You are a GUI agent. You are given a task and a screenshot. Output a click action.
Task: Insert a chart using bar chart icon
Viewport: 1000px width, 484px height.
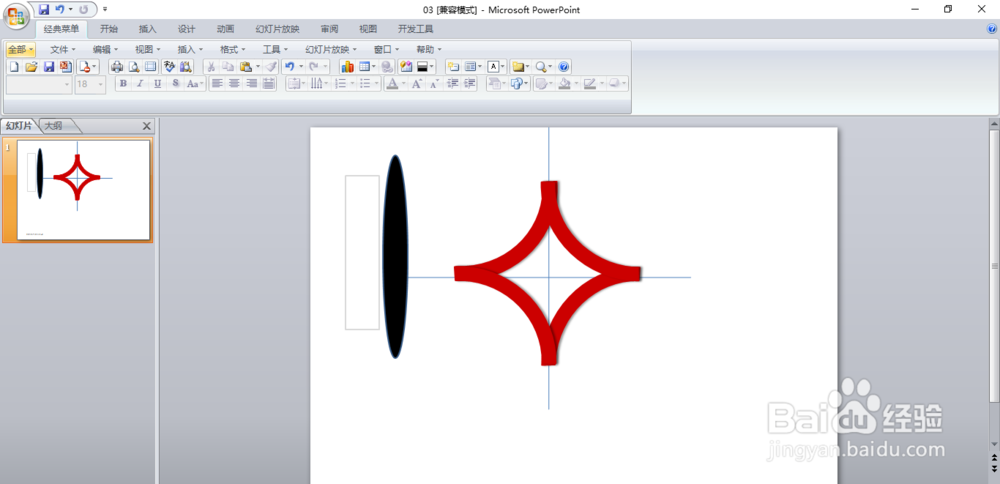pyautogui.click(x=348, y=66)
